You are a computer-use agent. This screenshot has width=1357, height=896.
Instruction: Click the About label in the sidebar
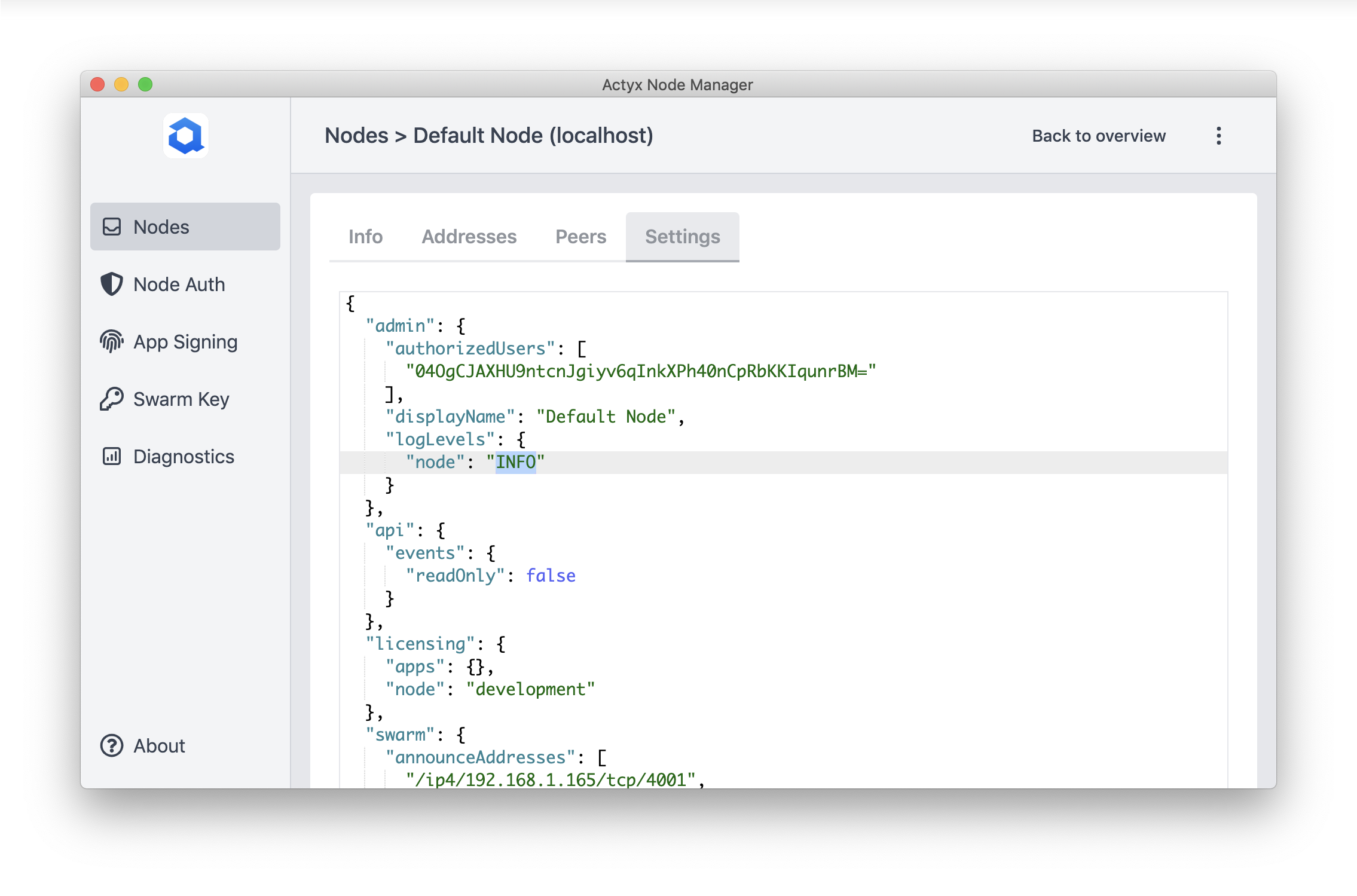pos(158,745)
